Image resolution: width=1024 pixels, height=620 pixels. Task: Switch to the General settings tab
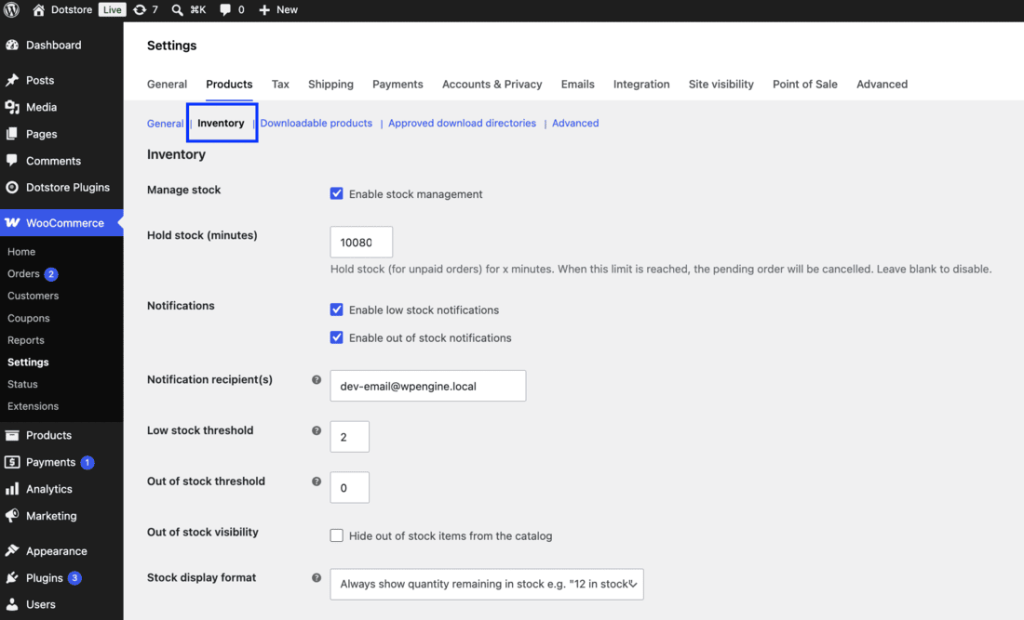pyautogui.click(x=167, y=84)
